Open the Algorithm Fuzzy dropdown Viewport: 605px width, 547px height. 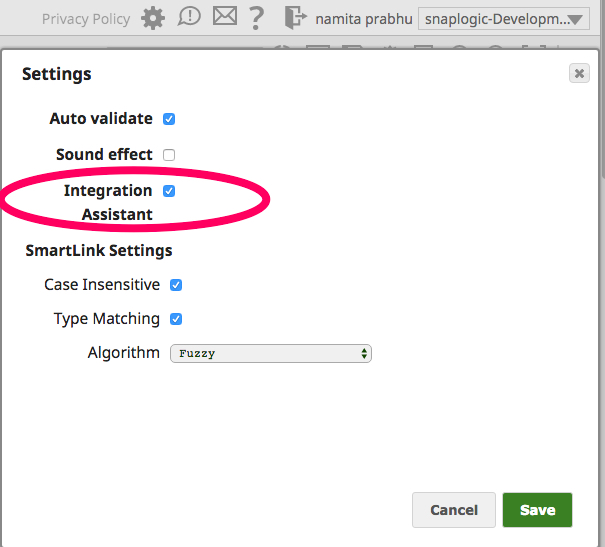[x=271, y=353]
